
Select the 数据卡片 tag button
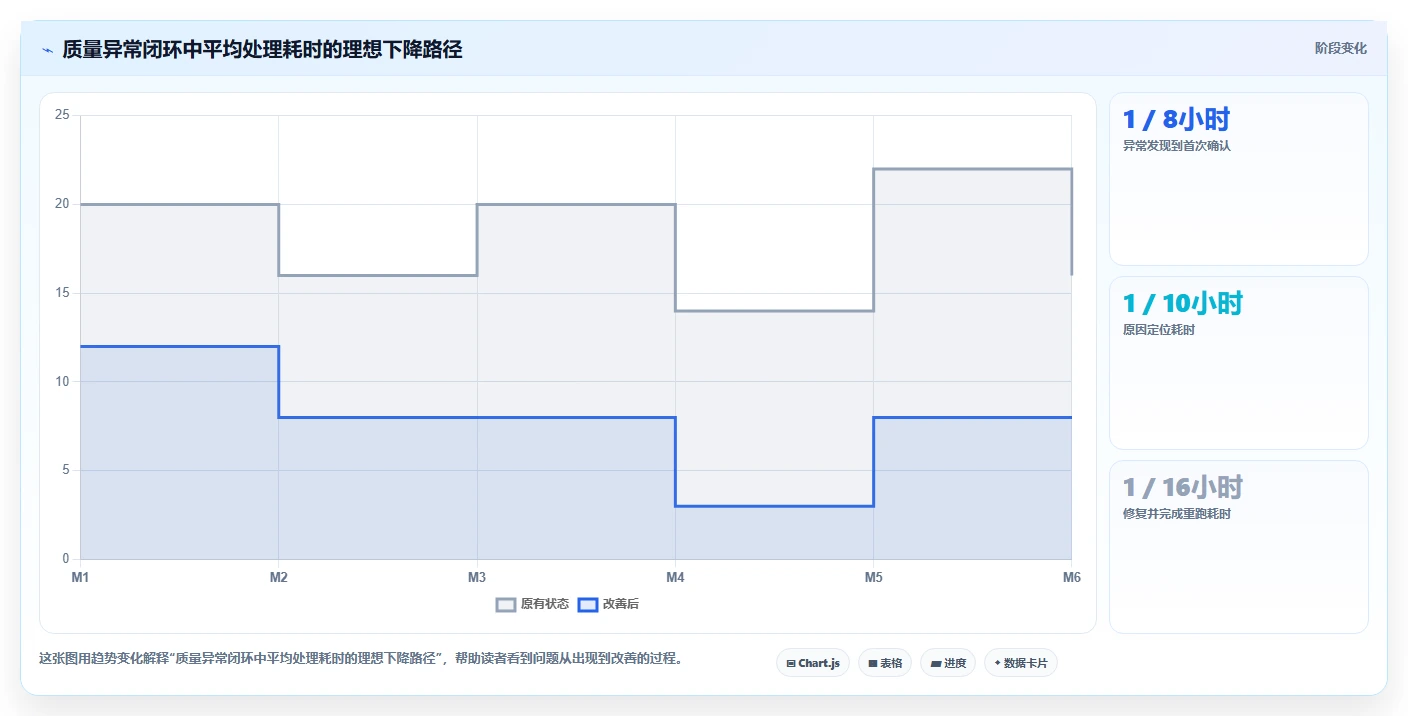(x=1021, y=663)
